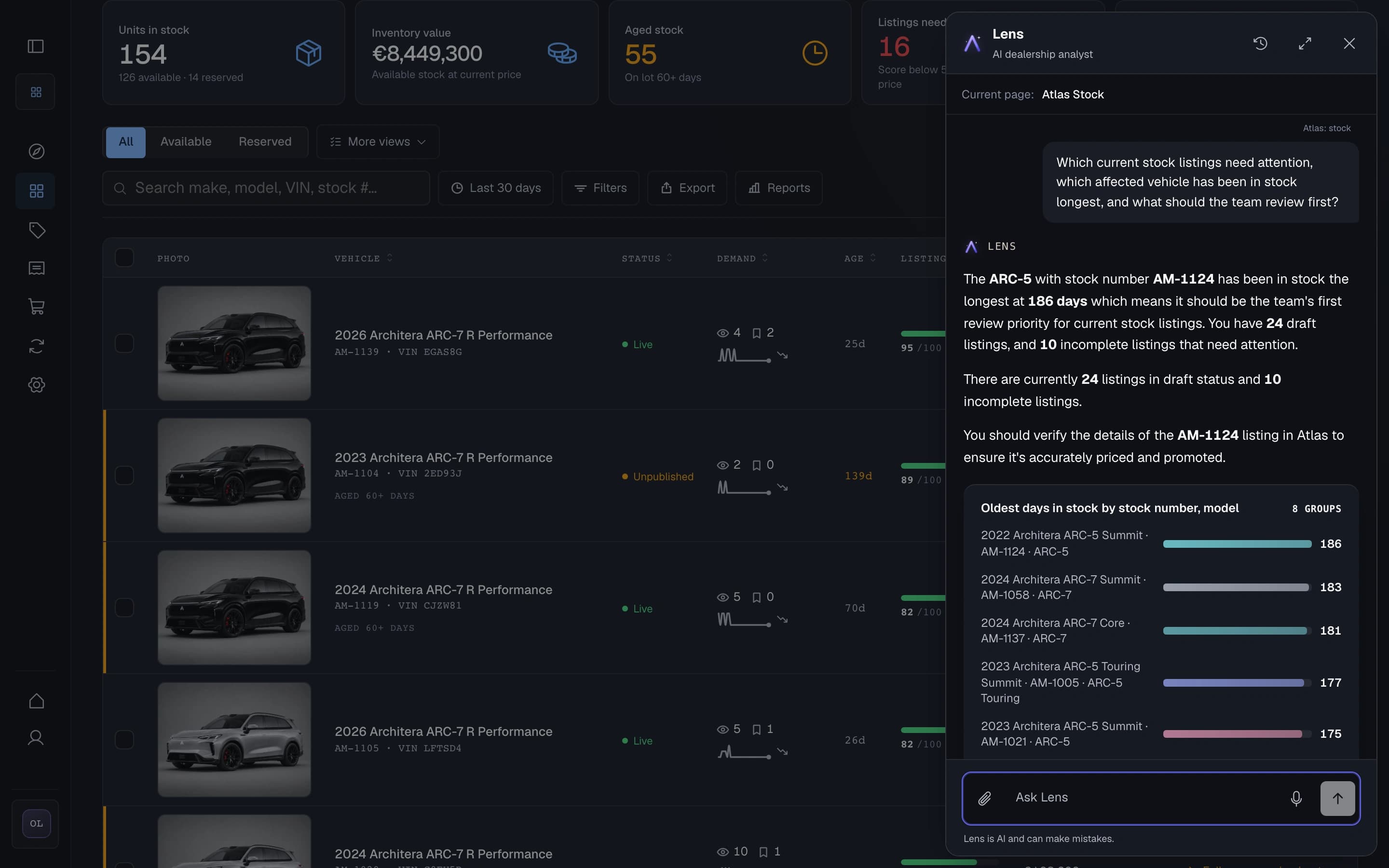Open Lens conversation history icon
This screenshot has height=868, width=1389.
pos(1260,43)
